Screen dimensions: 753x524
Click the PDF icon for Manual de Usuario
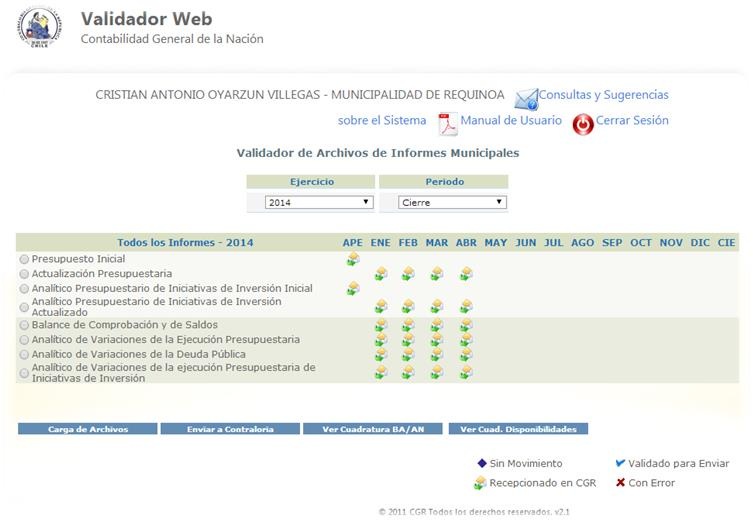click(447, 123)
